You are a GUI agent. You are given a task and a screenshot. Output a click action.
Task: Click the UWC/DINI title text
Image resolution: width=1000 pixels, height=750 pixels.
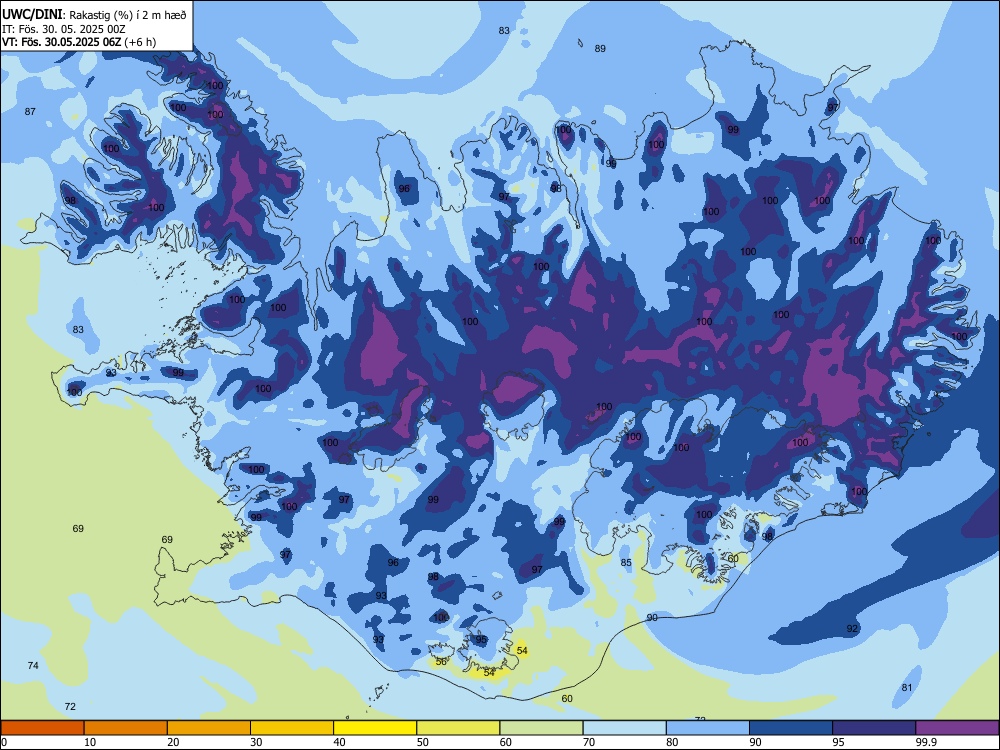pyautogui.click(x=33, y=14)
